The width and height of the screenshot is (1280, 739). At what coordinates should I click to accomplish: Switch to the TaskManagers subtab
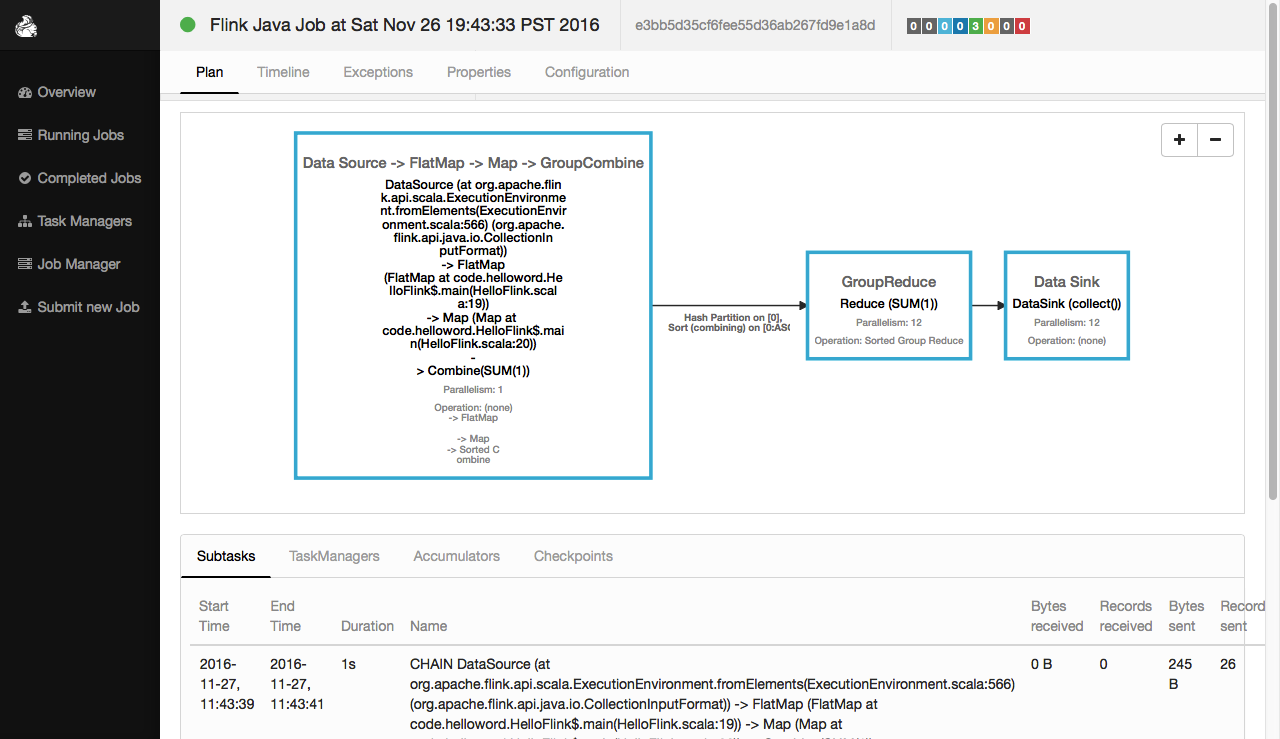(x=334, y=556)
